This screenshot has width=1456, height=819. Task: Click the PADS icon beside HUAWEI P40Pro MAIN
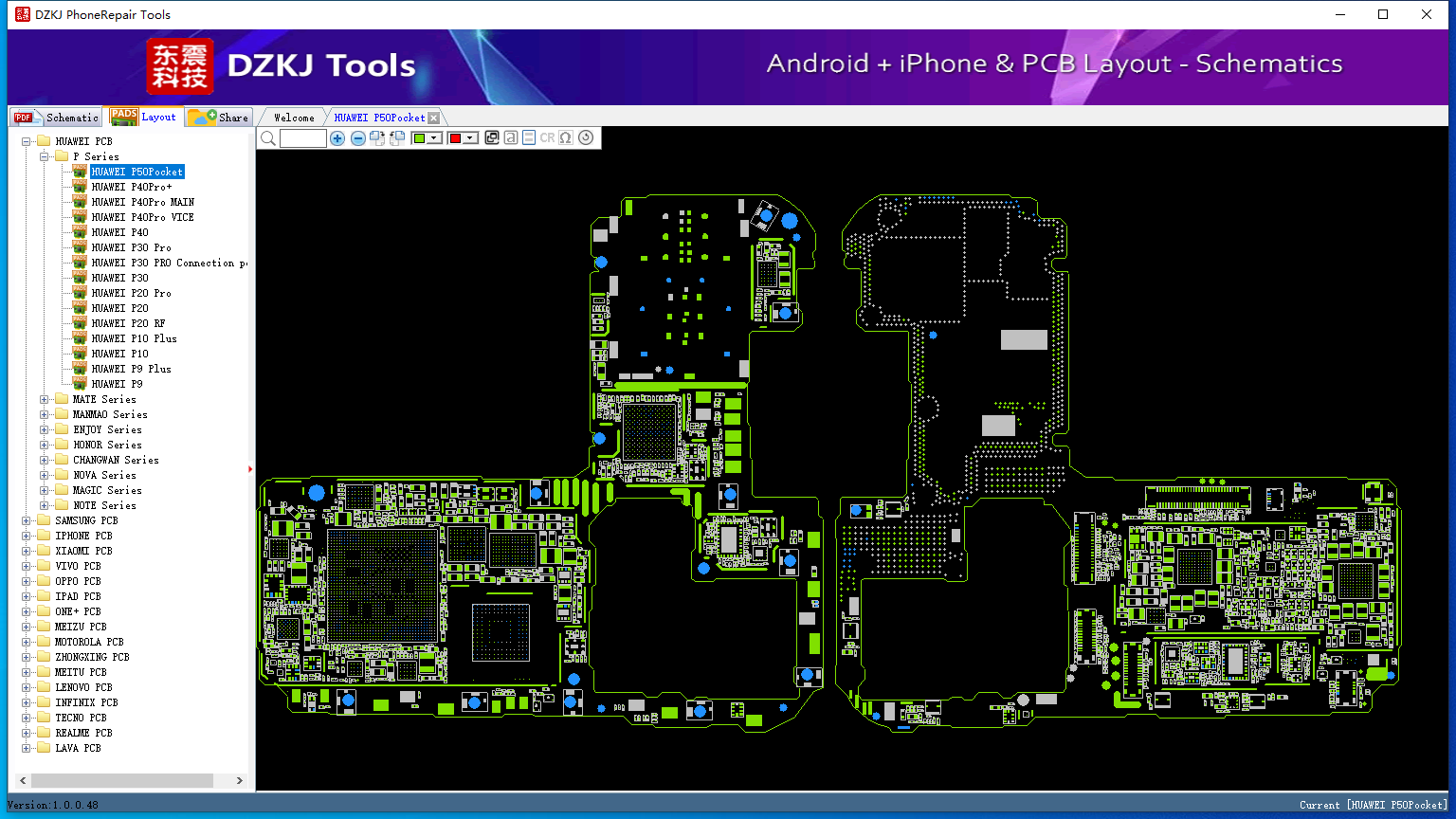tap(80, 202)
